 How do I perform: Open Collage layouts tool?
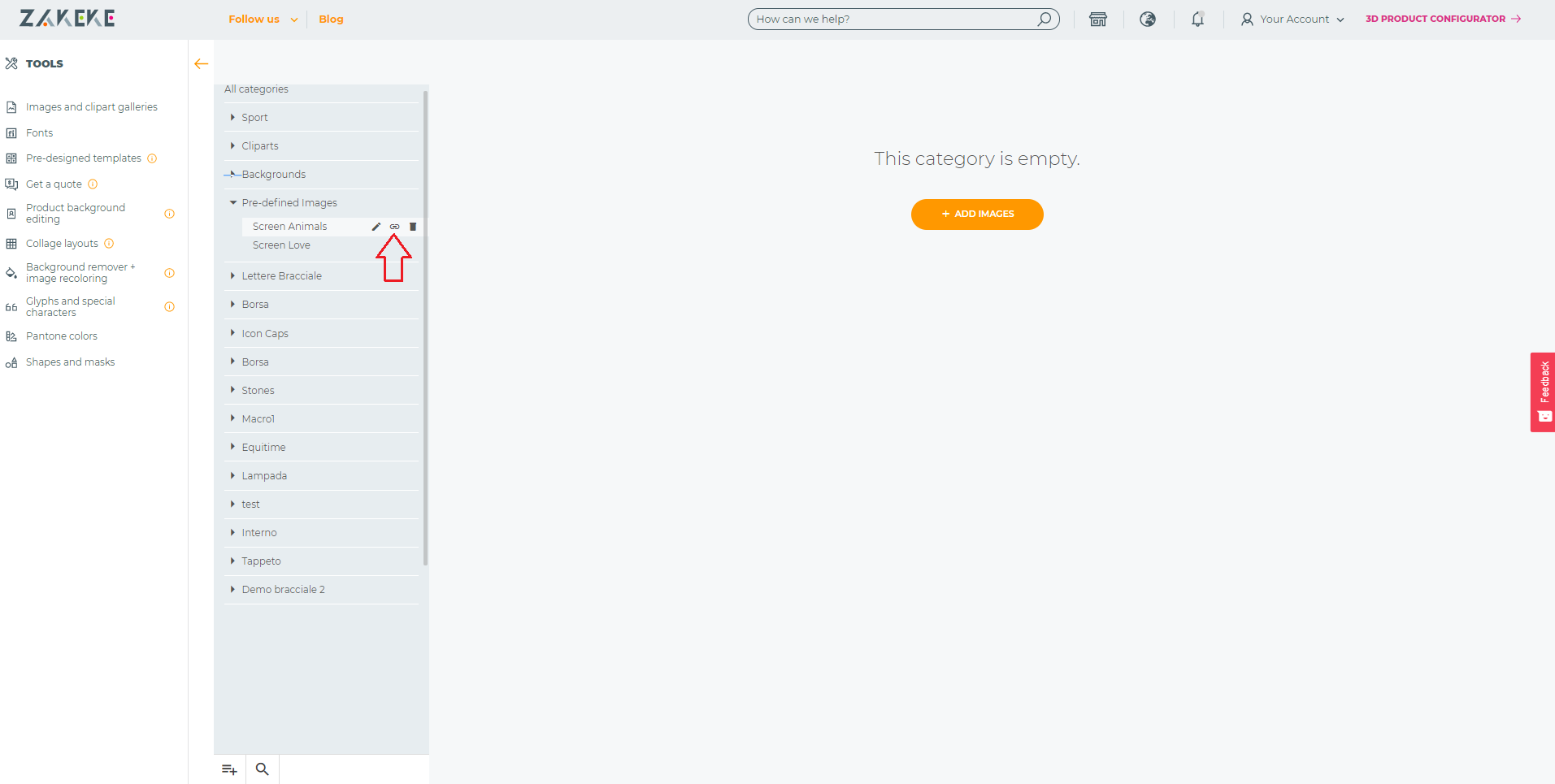tap(62, 244)
